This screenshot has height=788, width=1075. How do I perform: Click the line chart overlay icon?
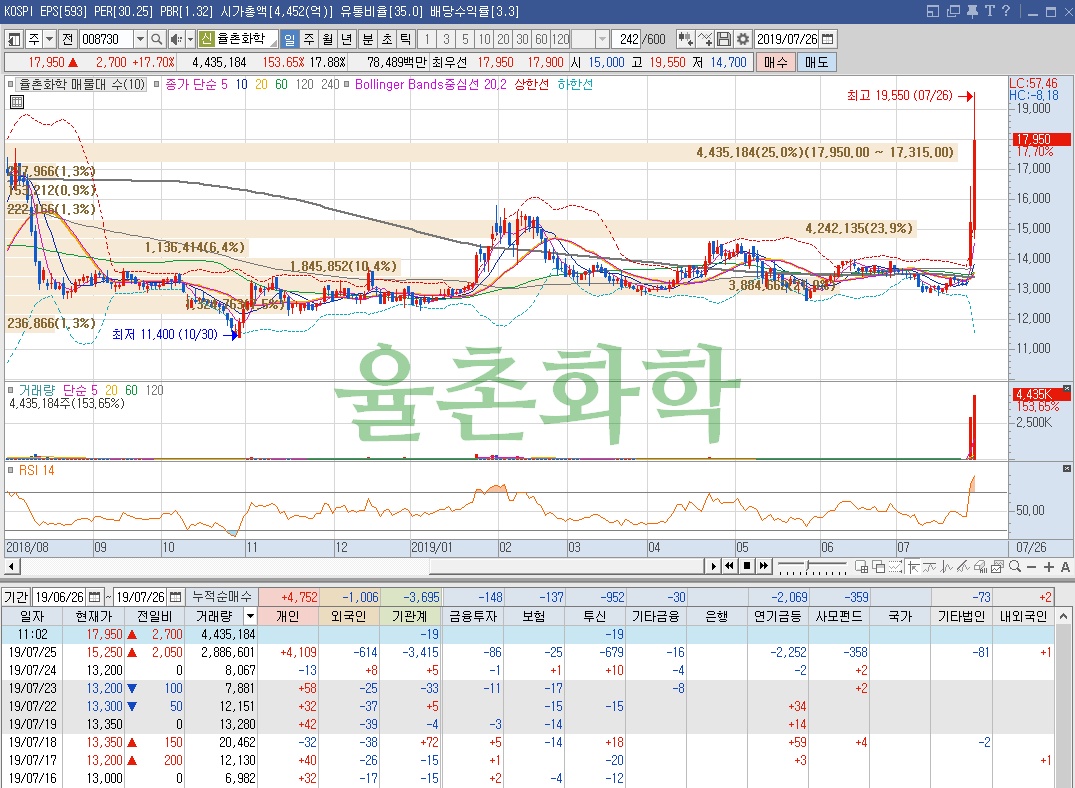705,39
